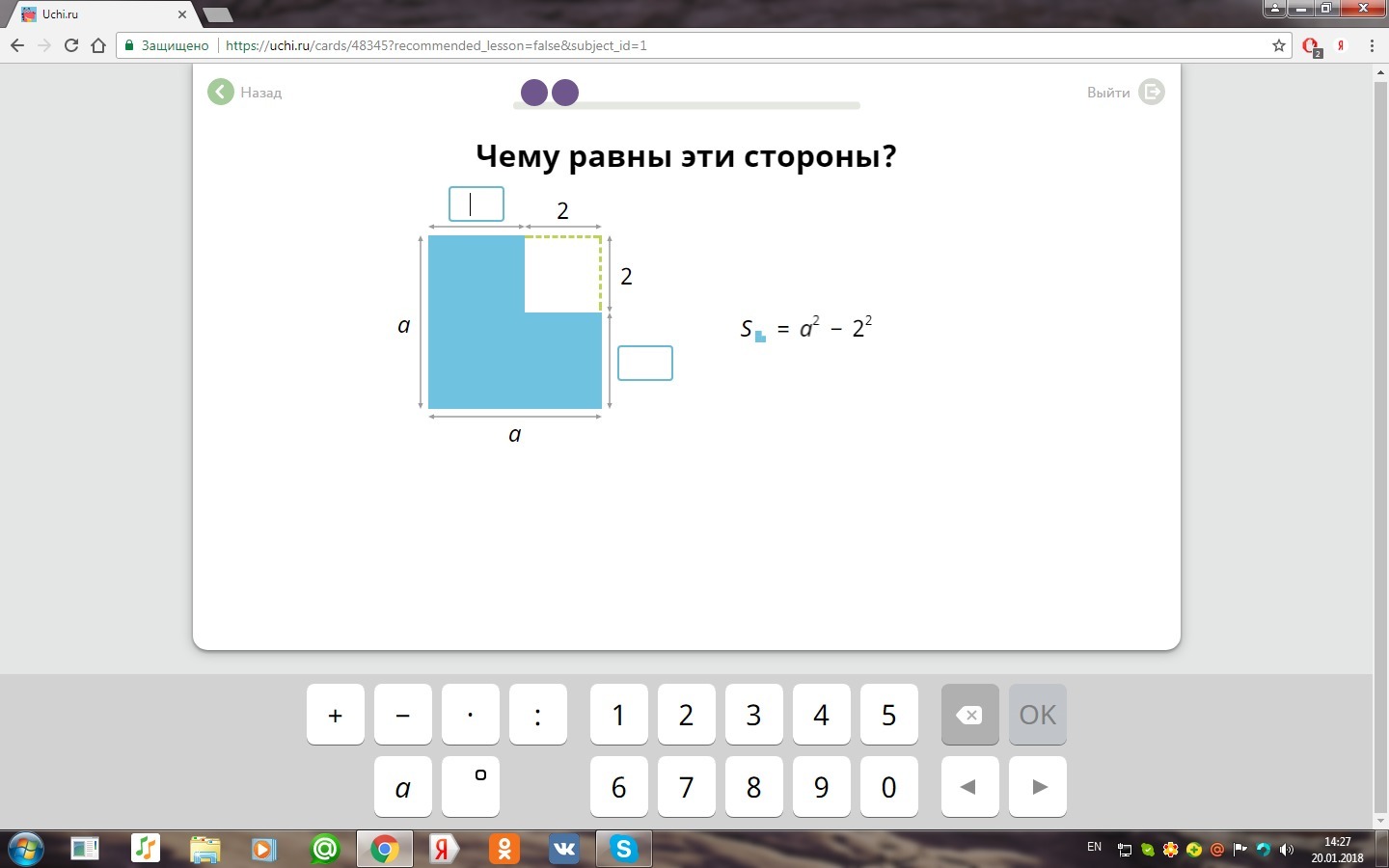Bookmark this page with the star icon

(1279, 45)
